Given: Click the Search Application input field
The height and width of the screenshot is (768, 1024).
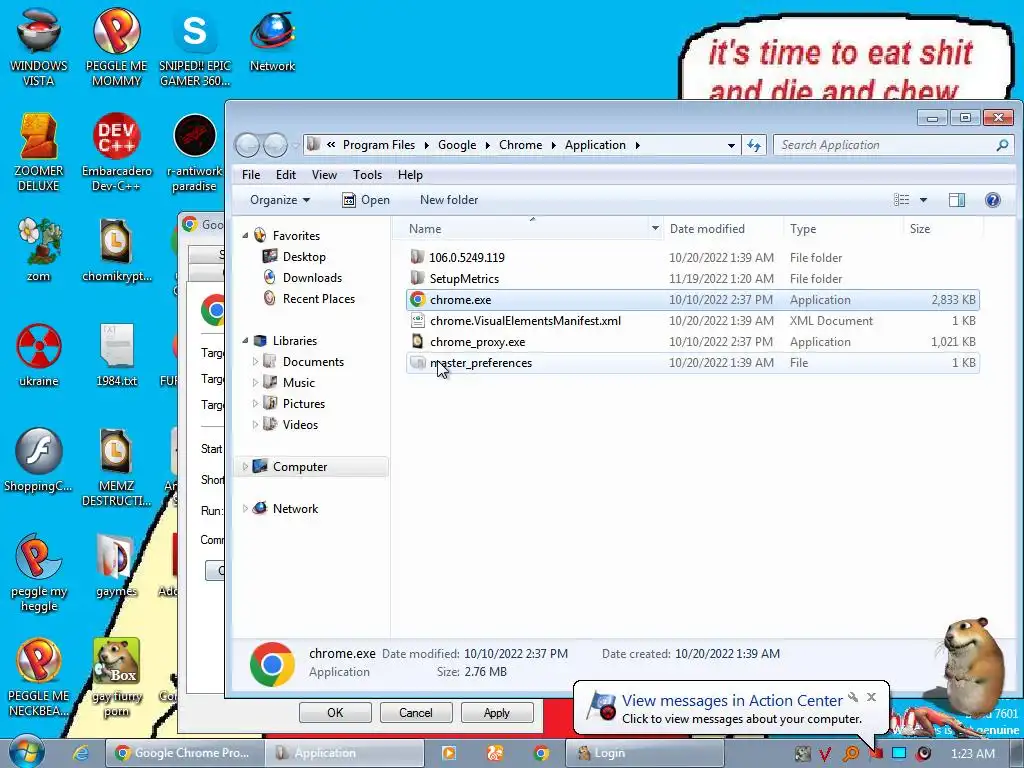Looking at the screenshot, I should 885,145.
